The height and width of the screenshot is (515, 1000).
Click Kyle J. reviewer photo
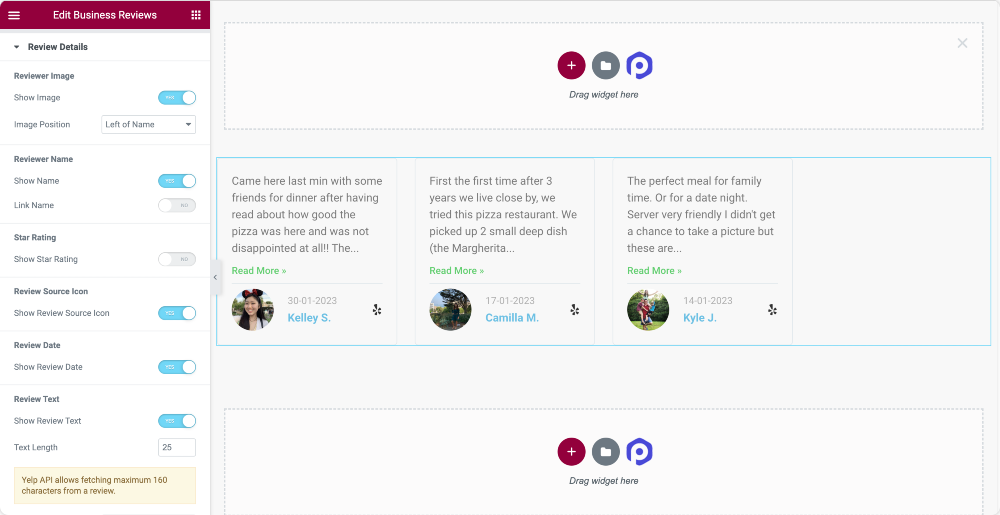pos(648,310)
